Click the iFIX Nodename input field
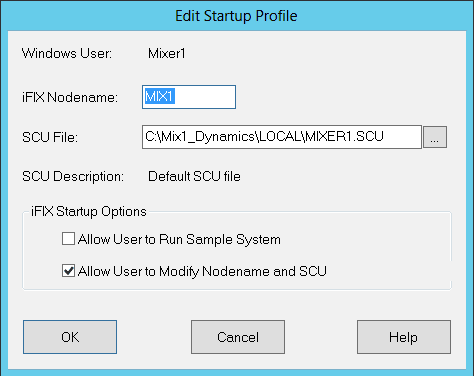Image resolution: width=474 pixels, height=376 pixels. pos(189,97)
